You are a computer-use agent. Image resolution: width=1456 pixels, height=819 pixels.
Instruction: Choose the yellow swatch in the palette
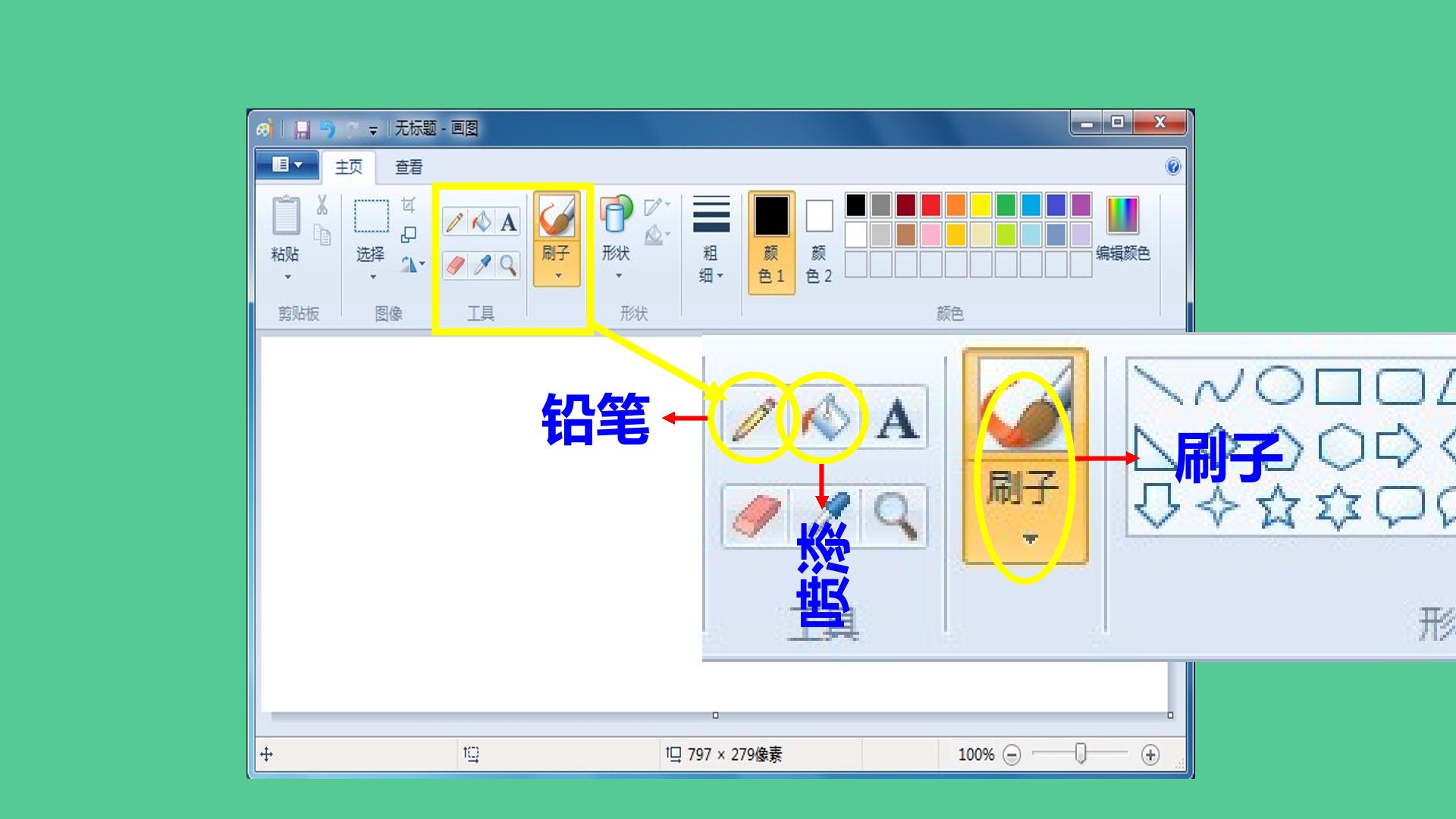tap(981, 205)
